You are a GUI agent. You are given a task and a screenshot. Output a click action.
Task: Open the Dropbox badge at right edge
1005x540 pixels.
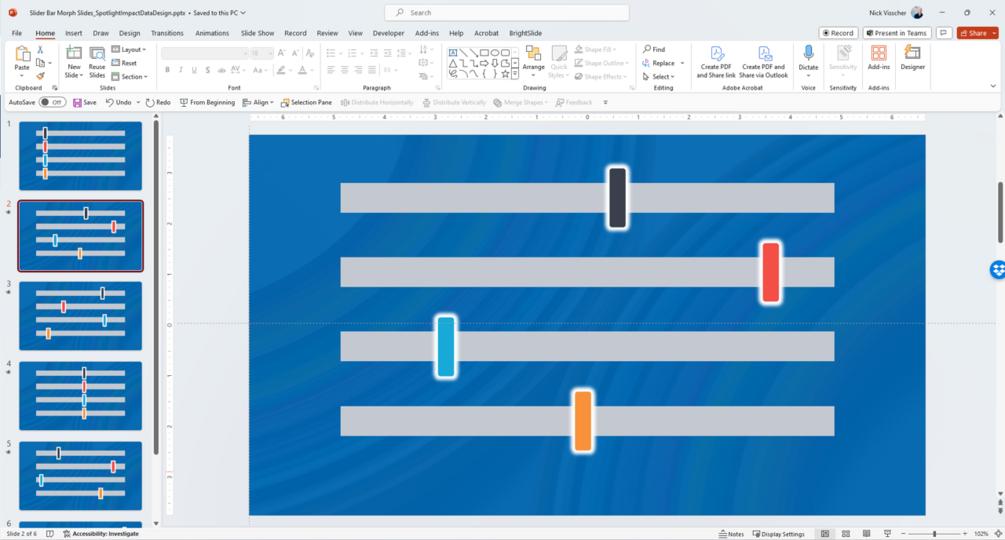click(x=997, y=270)
